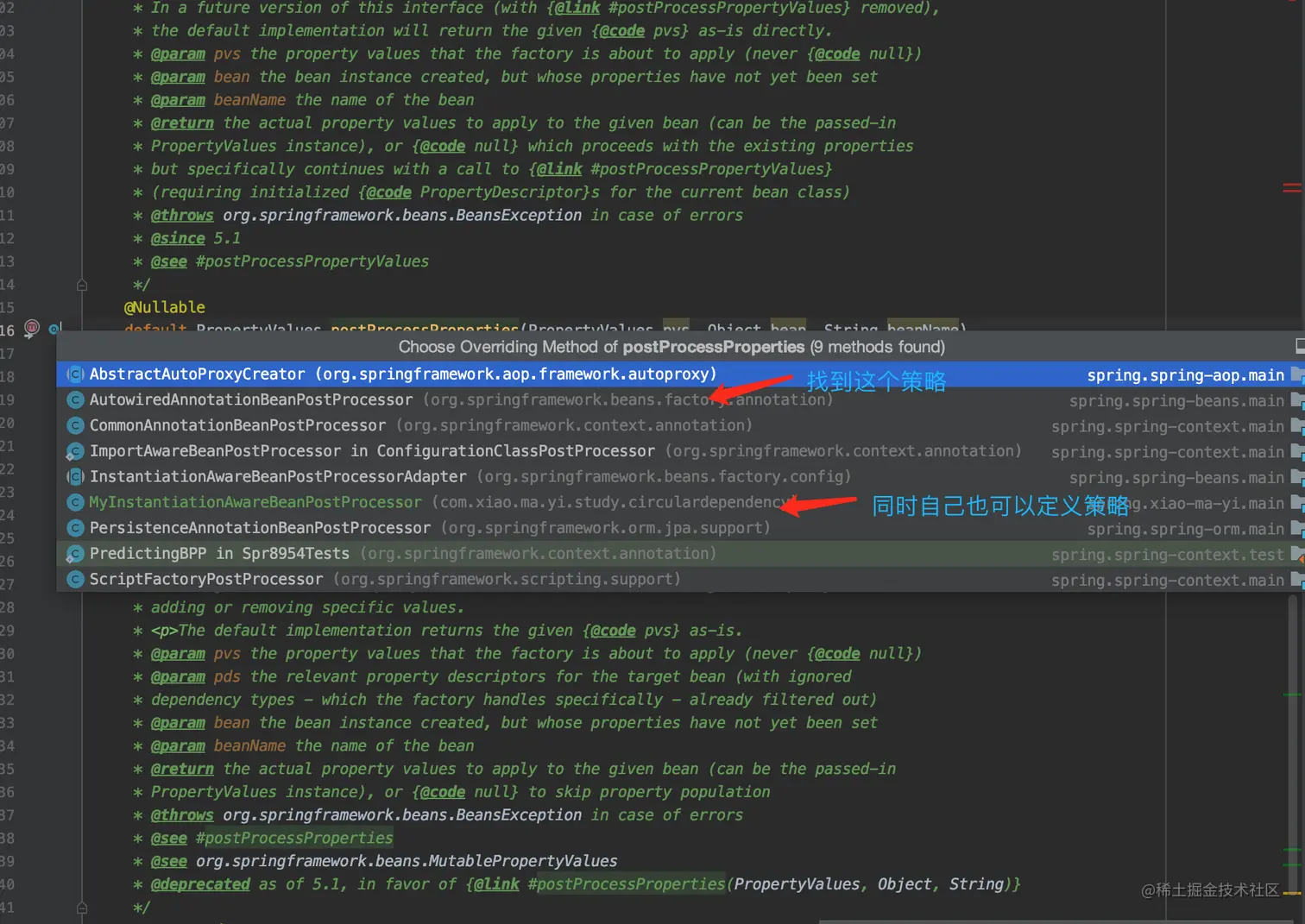Image resolution: width=1305 pixels, height=924 pixels.
Task: Click the method breakpoint icon on line 16
Action: pos(32,328)
